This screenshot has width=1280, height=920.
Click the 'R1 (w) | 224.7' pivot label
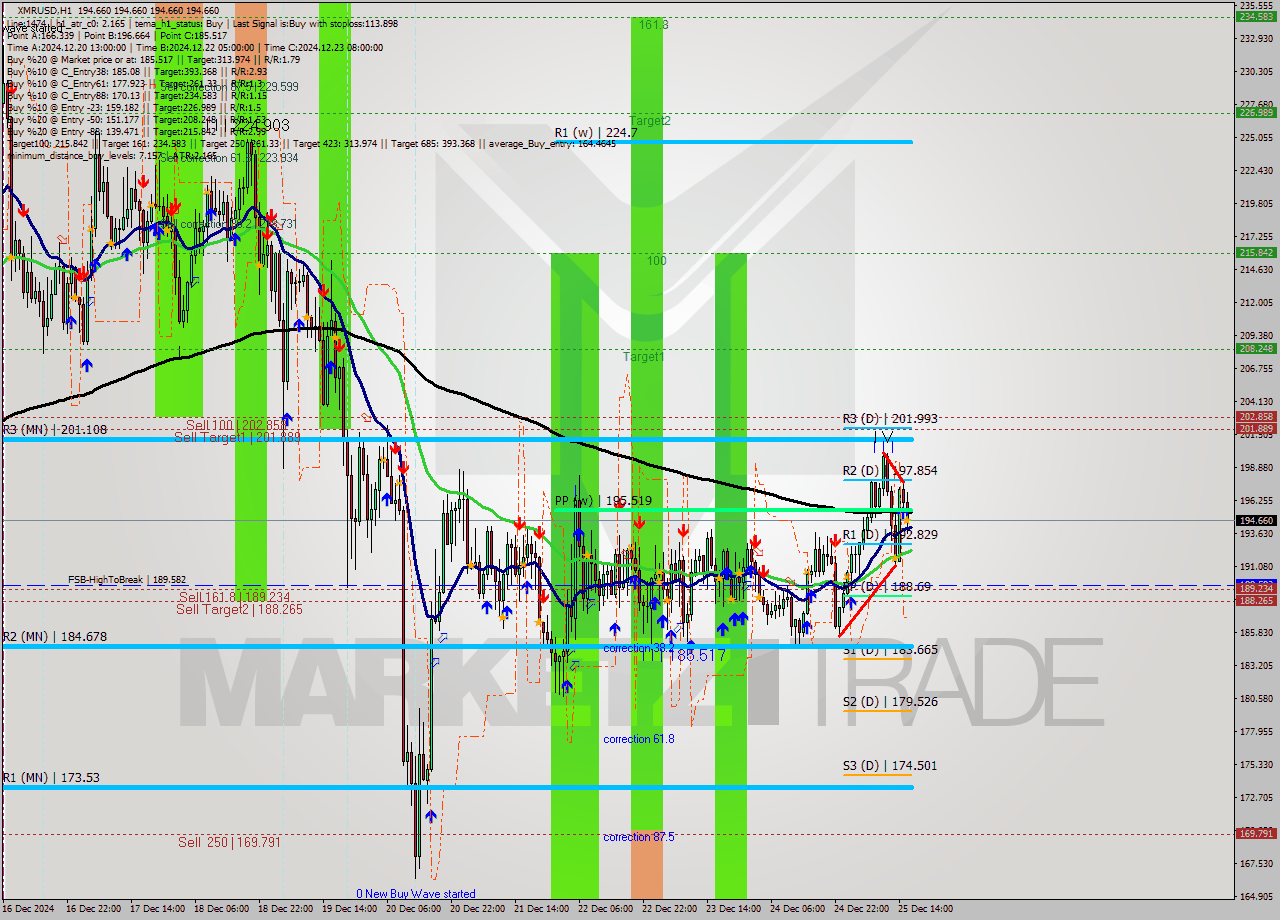pos(596,132)
